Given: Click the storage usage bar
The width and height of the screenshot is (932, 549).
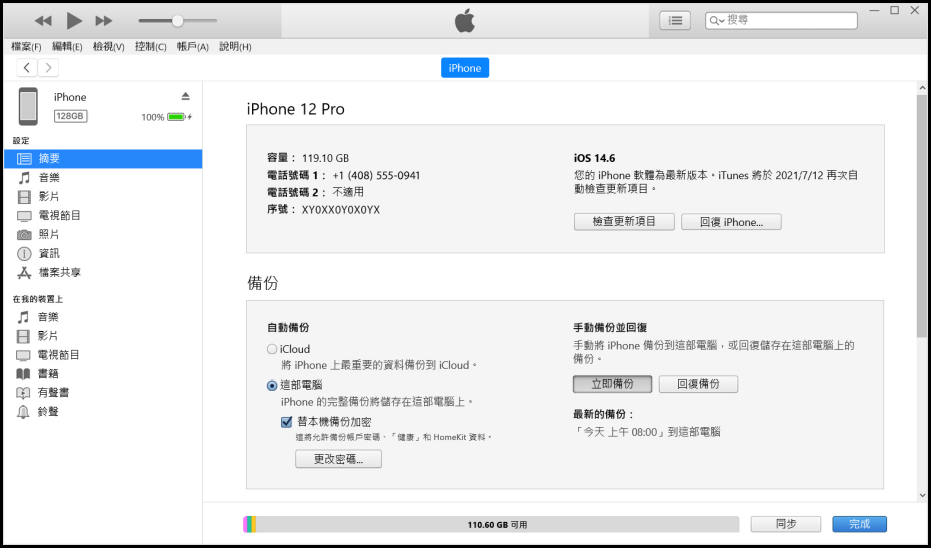Looking at the screenshot, I should click(491, 524).
